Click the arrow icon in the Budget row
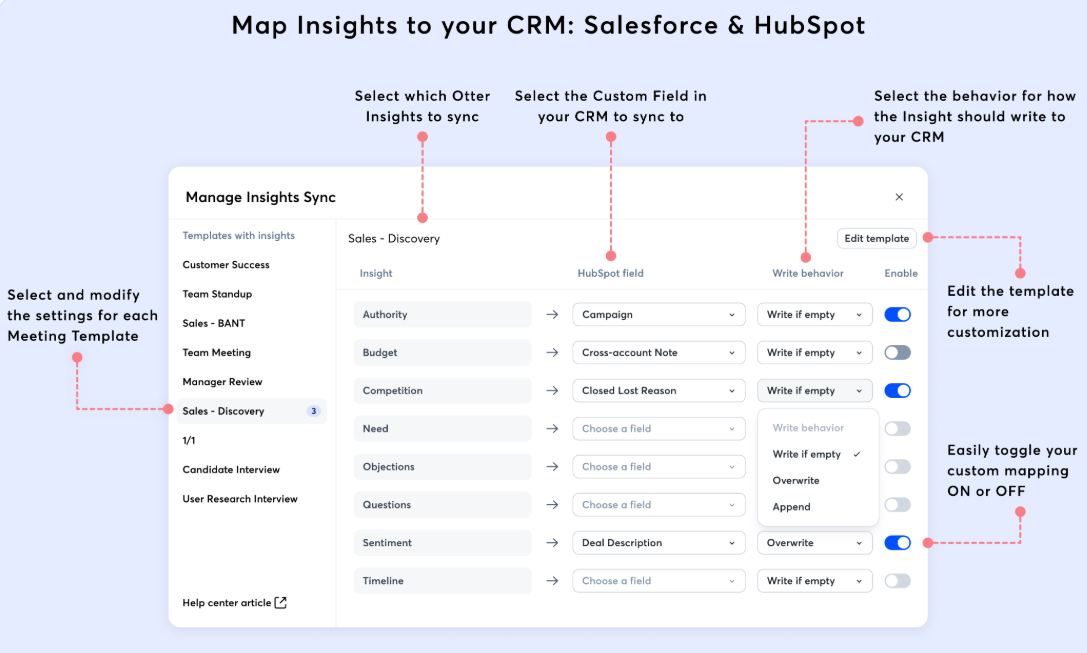 coord(552,352)
